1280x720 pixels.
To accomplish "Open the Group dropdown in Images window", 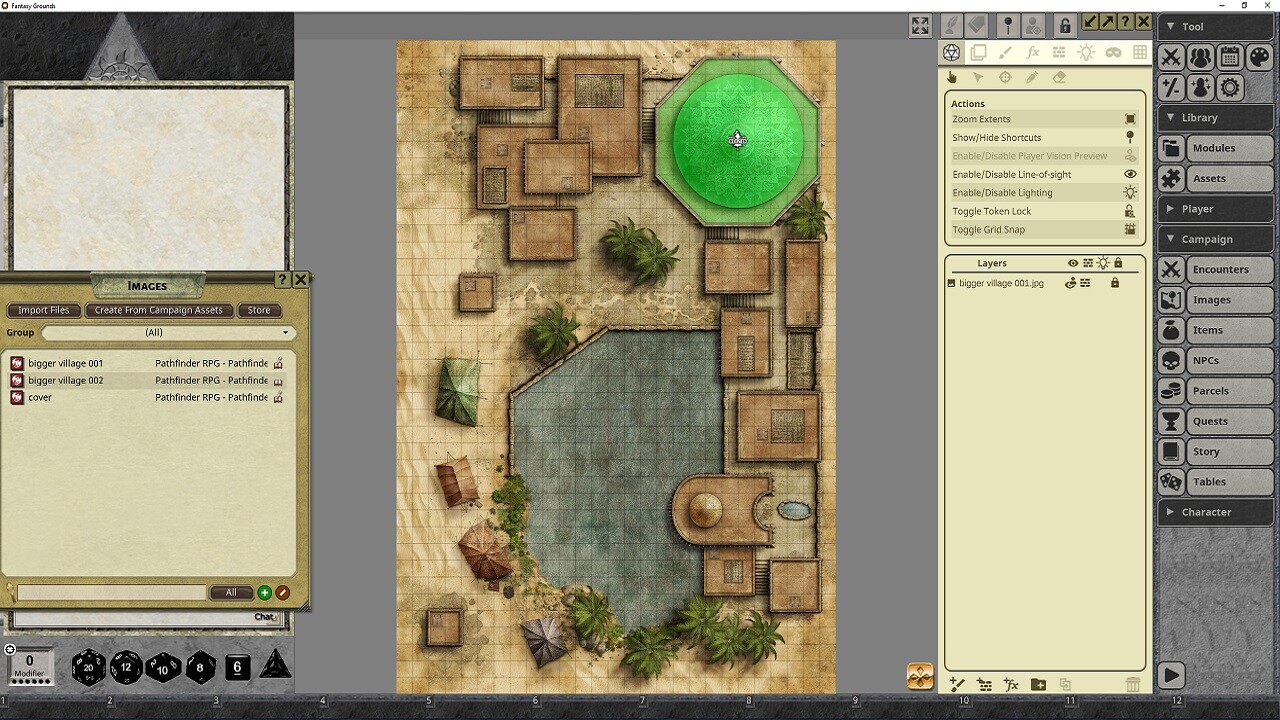I will click(167, 333).
